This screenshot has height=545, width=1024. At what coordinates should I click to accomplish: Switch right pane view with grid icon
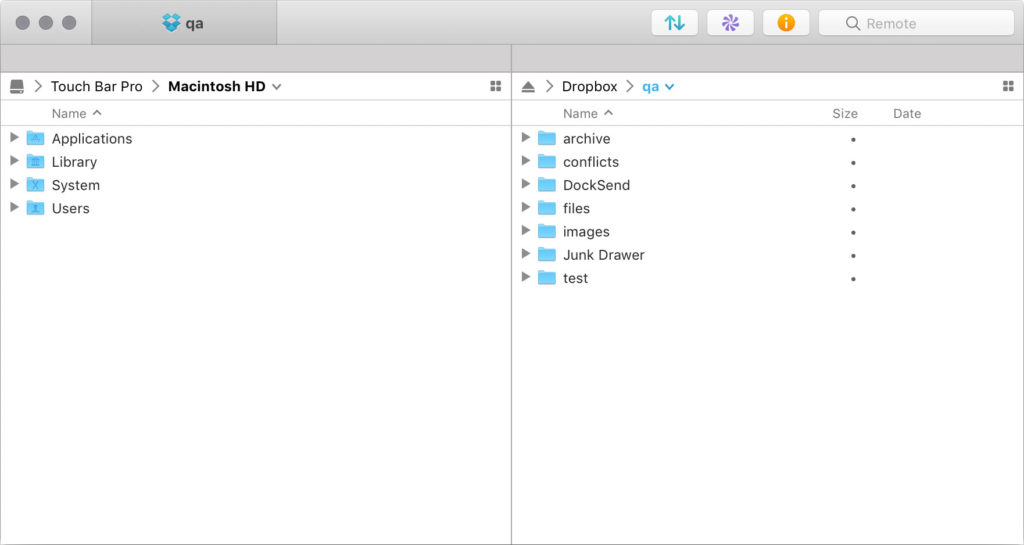pyautogui.click(x=1008, y=87)
